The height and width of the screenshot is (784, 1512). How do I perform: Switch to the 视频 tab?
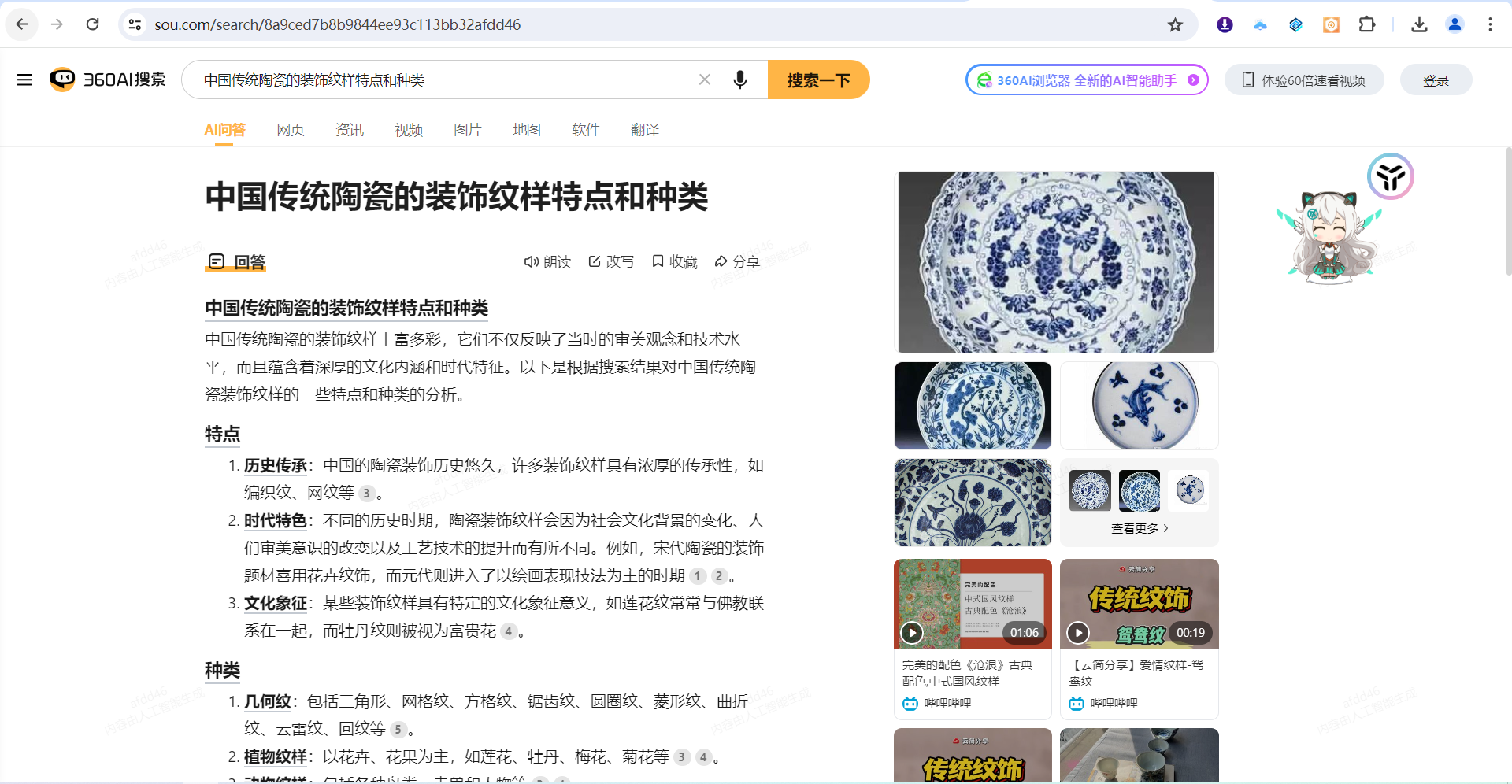[x=408, y=130]
